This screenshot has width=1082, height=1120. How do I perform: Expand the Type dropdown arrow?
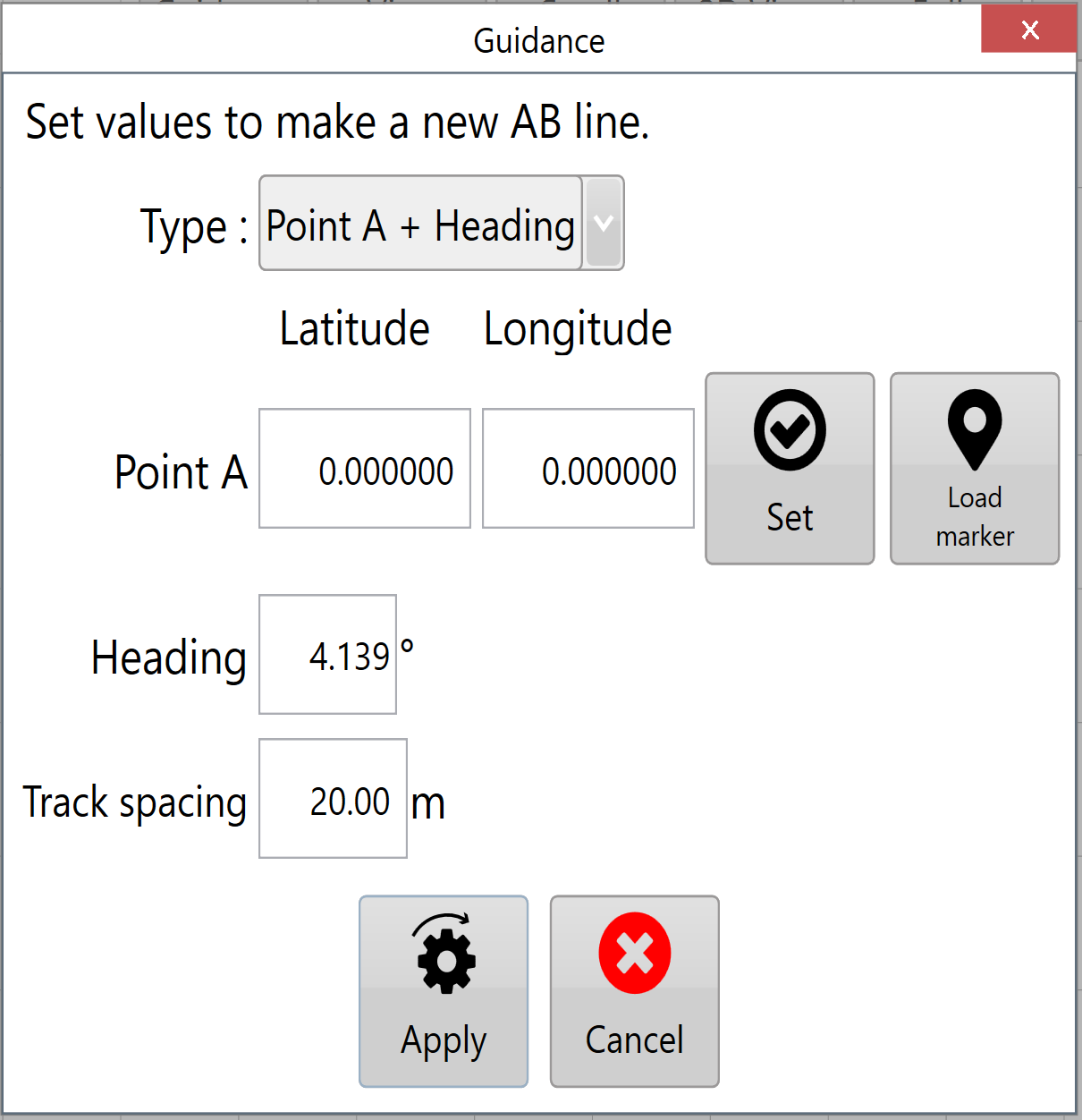(x=604, y=223)
